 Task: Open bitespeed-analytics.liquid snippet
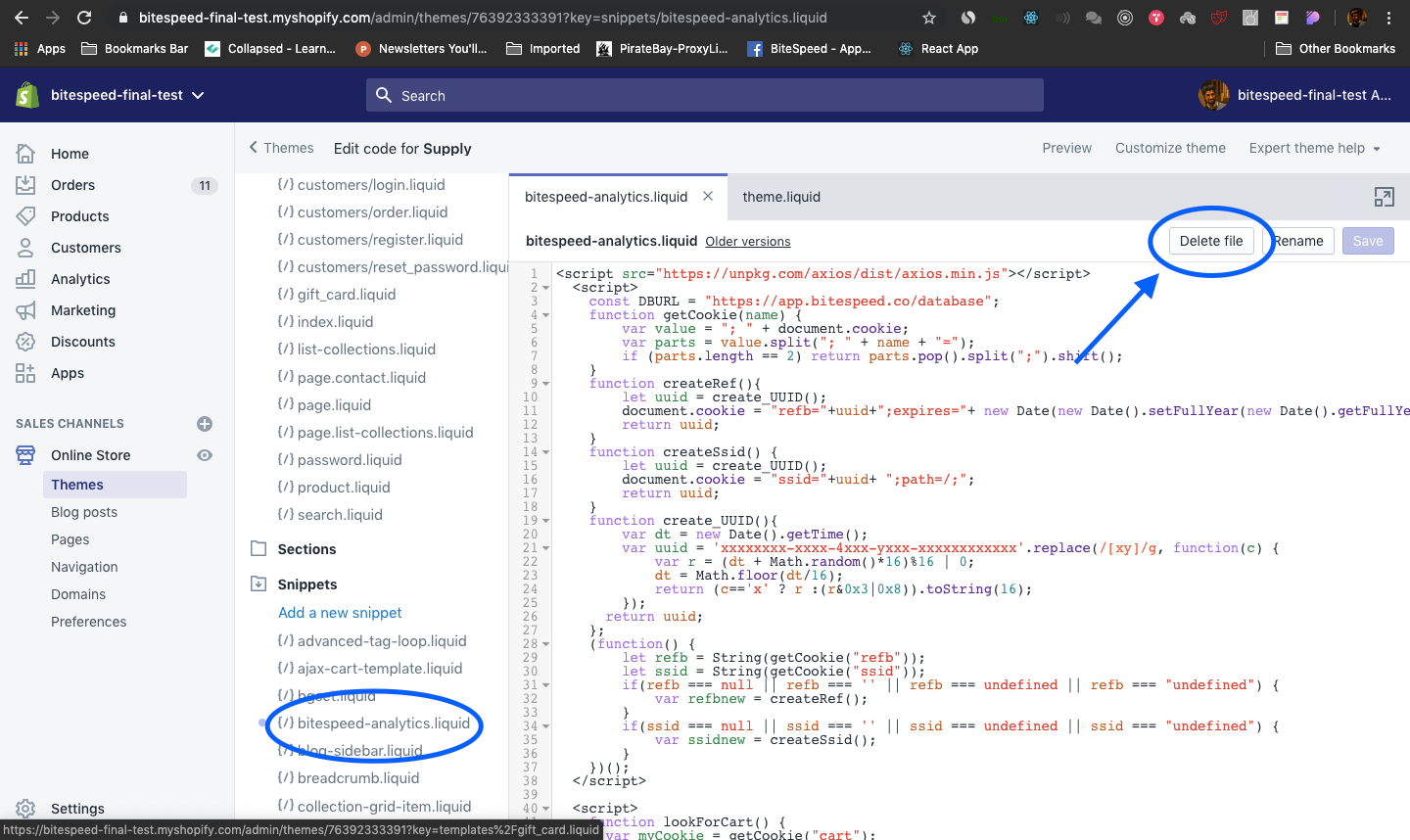coord(384,723)
